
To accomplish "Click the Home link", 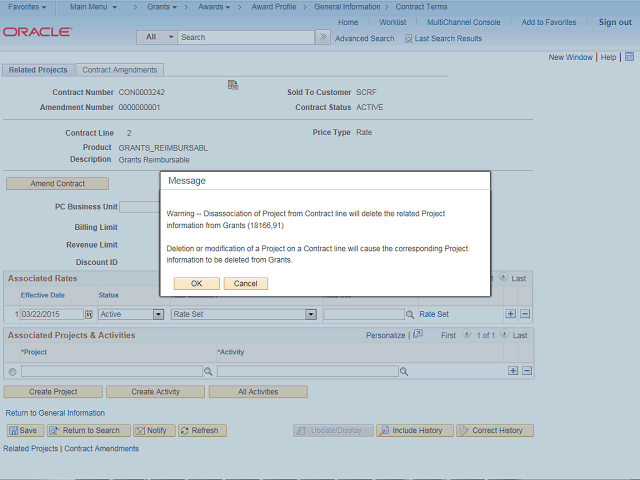I will point(348,22).
